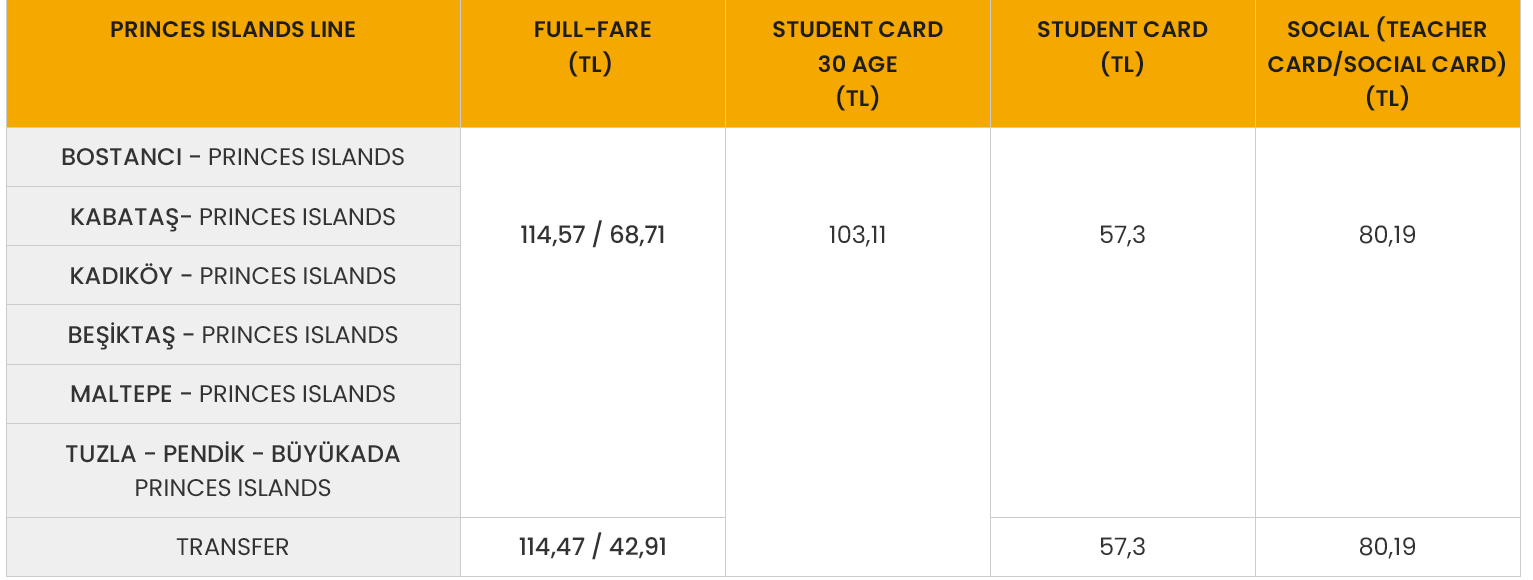Select the 80,19 social price in islands rows
The image size is (1533, 580).
point(1387,236)
